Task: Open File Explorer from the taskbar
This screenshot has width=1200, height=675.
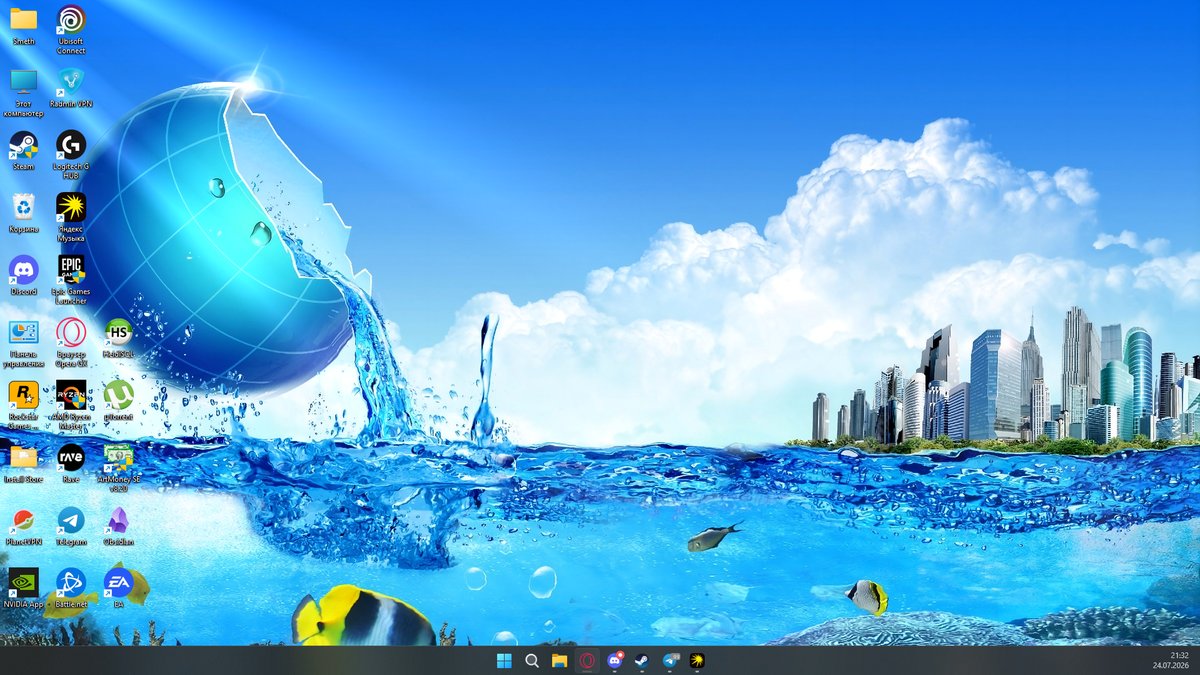Action: 559,660
